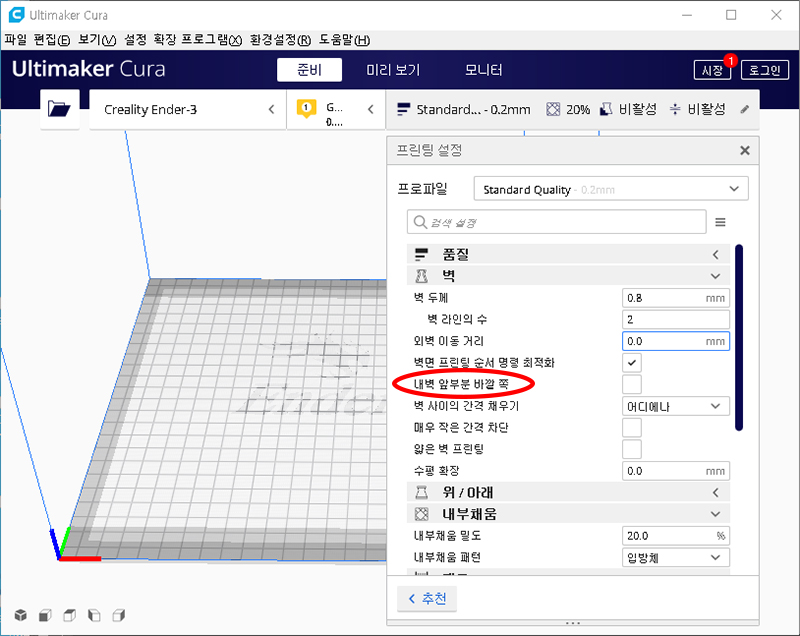The image size is (800, 636).
Task: Click the 벽 두께 value field
Action: tap(676, 298)
